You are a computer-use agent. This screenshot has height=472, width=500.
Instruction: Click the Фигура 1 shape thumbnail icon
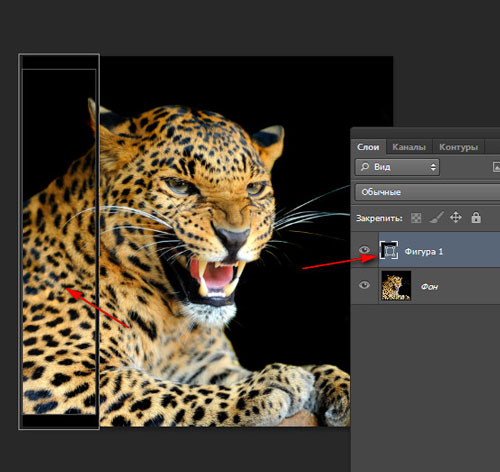(x=389, y=250)
